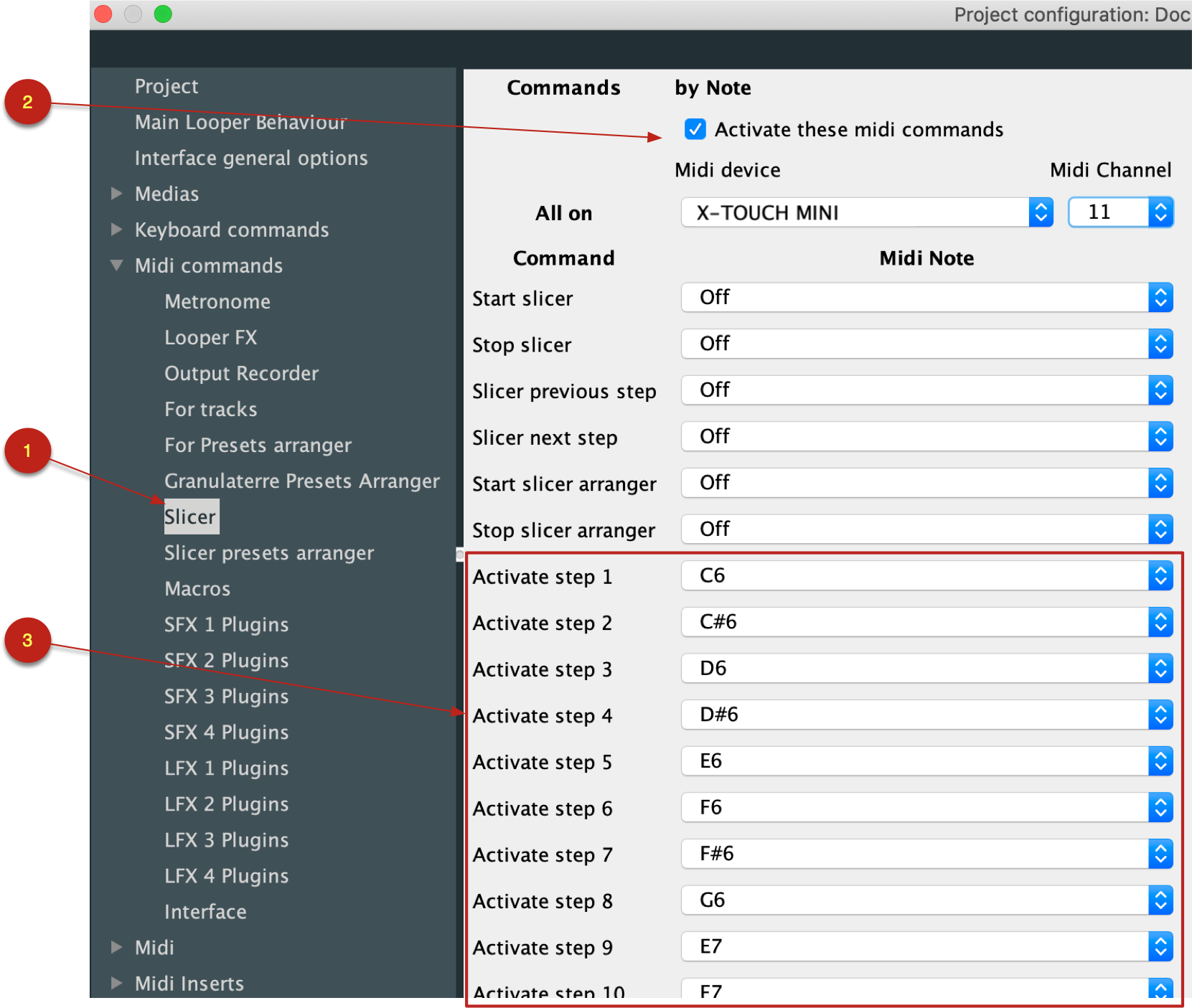Viewport: 1192px width, 1008px height.
Task: Select Output Recorder midi commands
Action: pyautogui.click(x=241, y=373)
